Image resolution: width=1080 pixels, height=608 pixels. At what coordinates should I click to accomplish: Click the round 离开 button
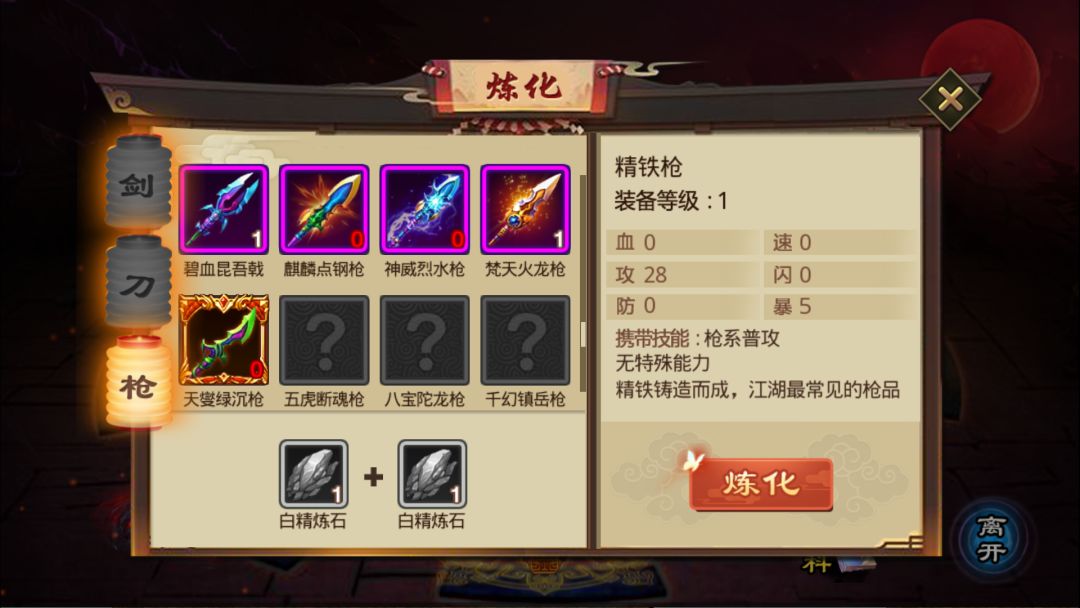992,539
